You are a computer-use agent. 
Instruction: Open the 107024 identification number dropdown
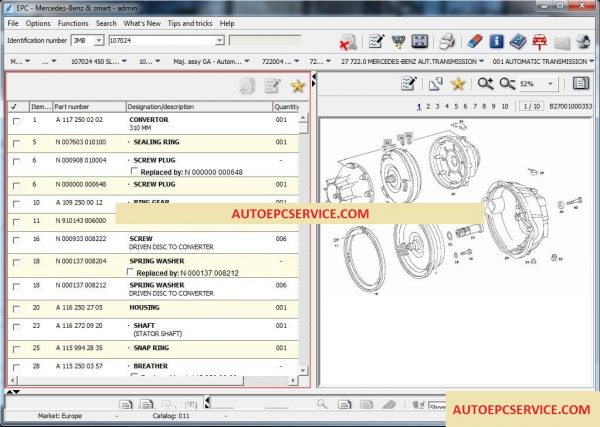coord(220,40)
